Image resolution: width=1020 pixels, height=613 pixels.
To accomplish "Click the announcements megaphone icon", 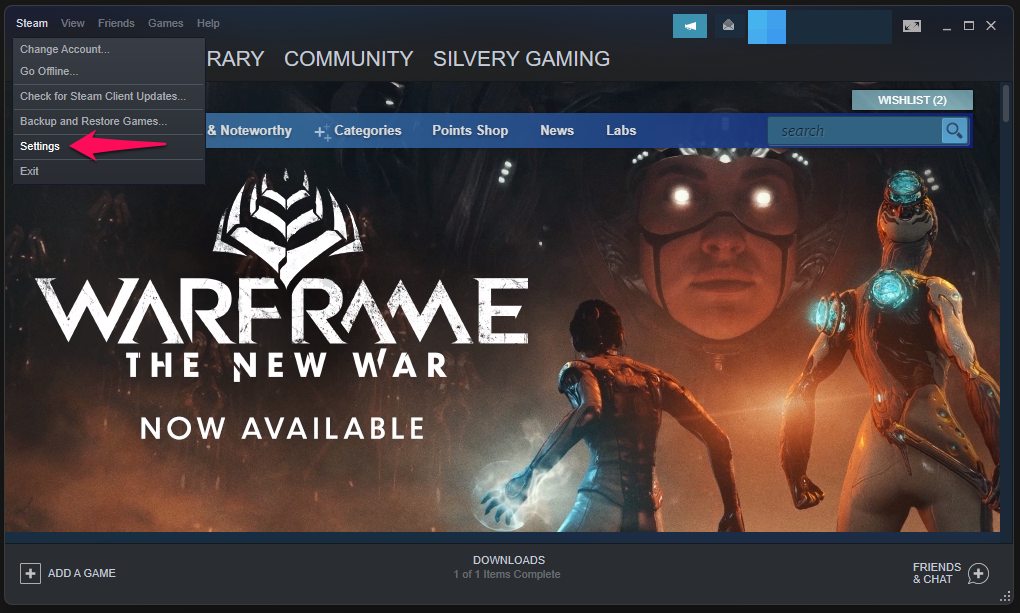I will (x=690, y=26).
